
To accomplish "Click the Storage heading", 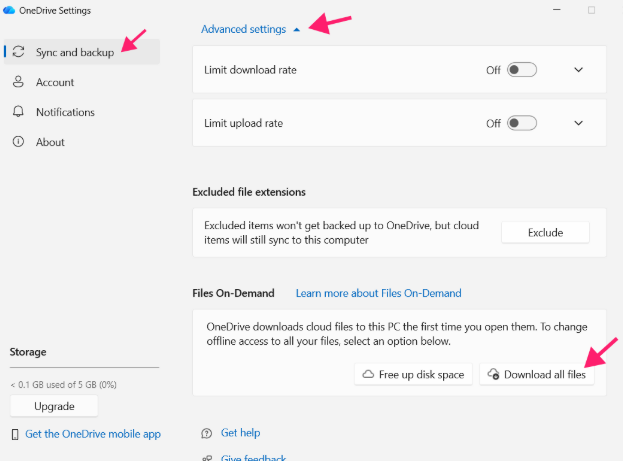I will 28,352.
